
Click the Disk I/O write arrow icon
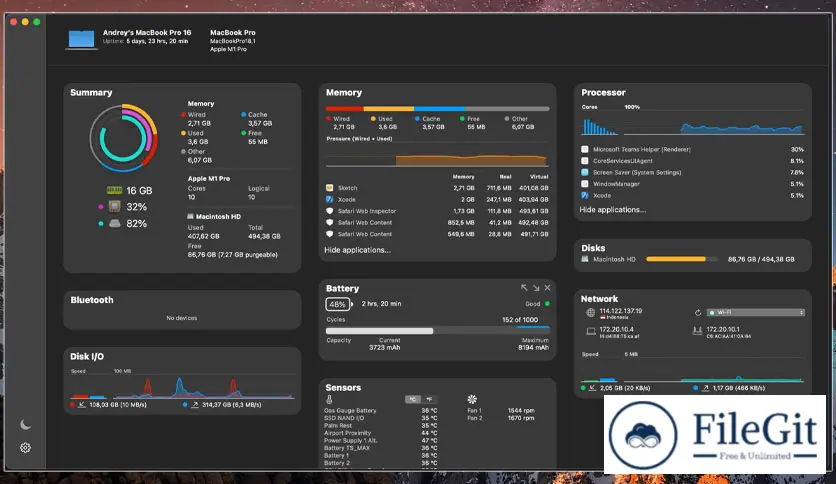point(195,405)
